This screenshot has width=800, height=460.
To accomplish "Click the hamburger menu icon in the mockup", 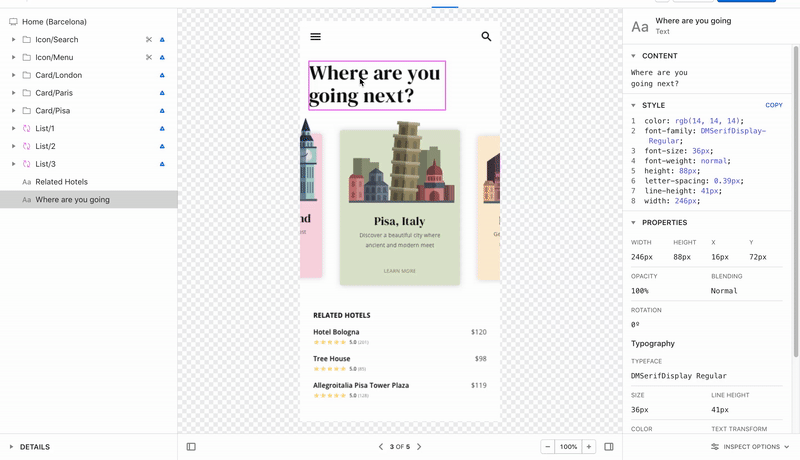I will (x=315, y=36).
